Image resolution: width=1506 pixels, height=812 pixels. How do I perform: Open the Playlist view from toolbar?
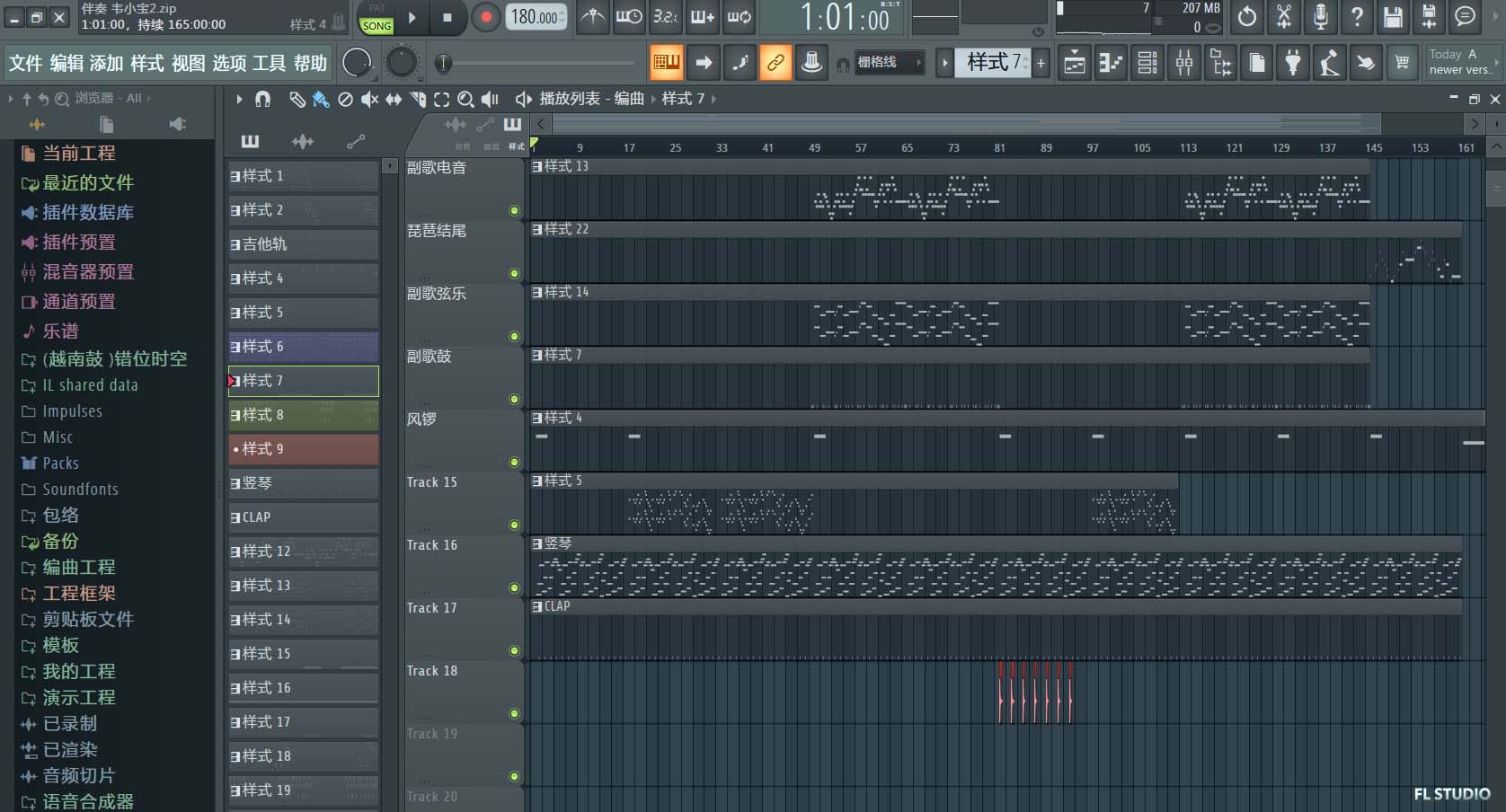[1074, 62]
